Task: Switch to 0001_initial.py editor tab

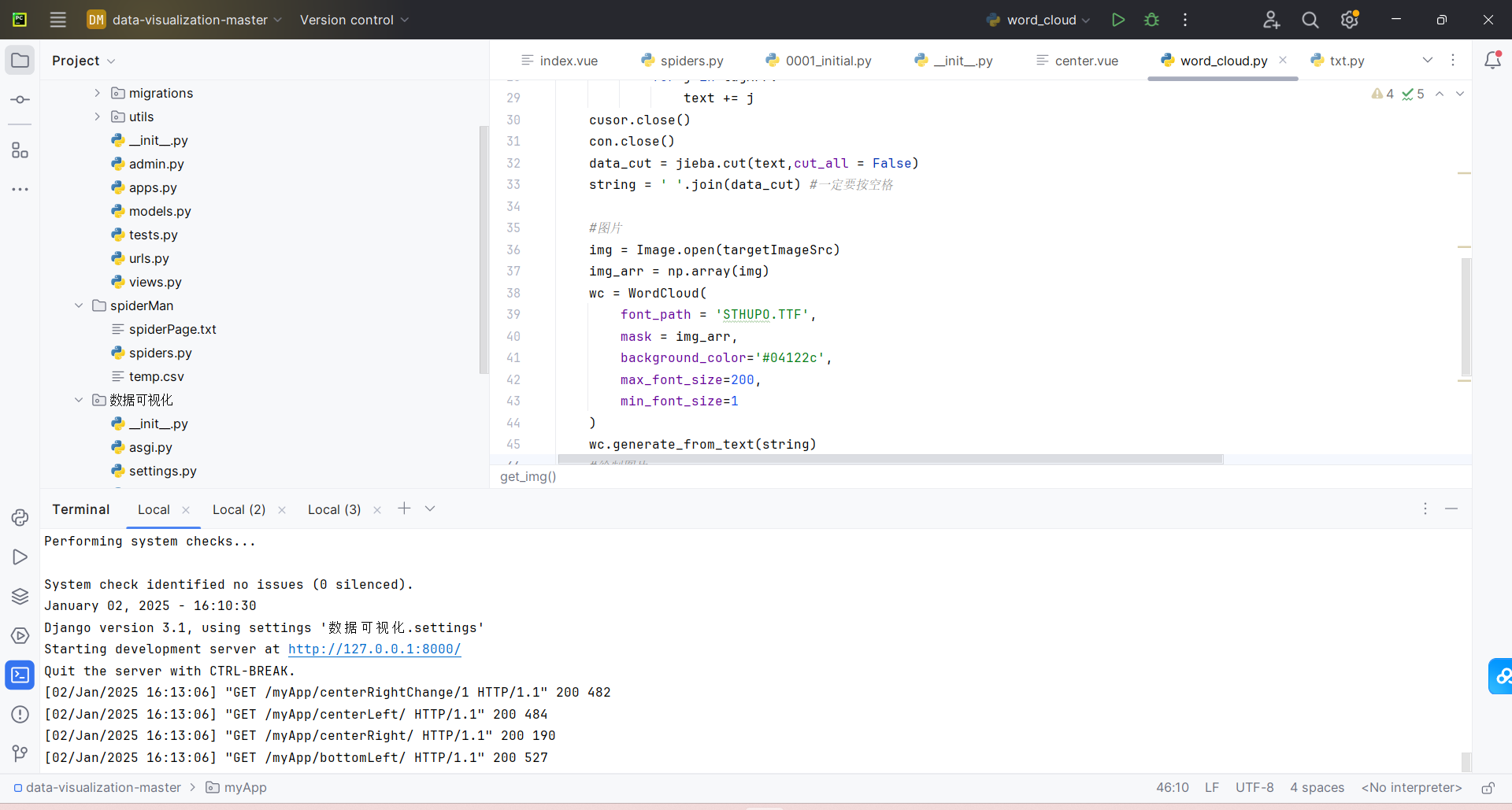Action: (x=819, y=61)
